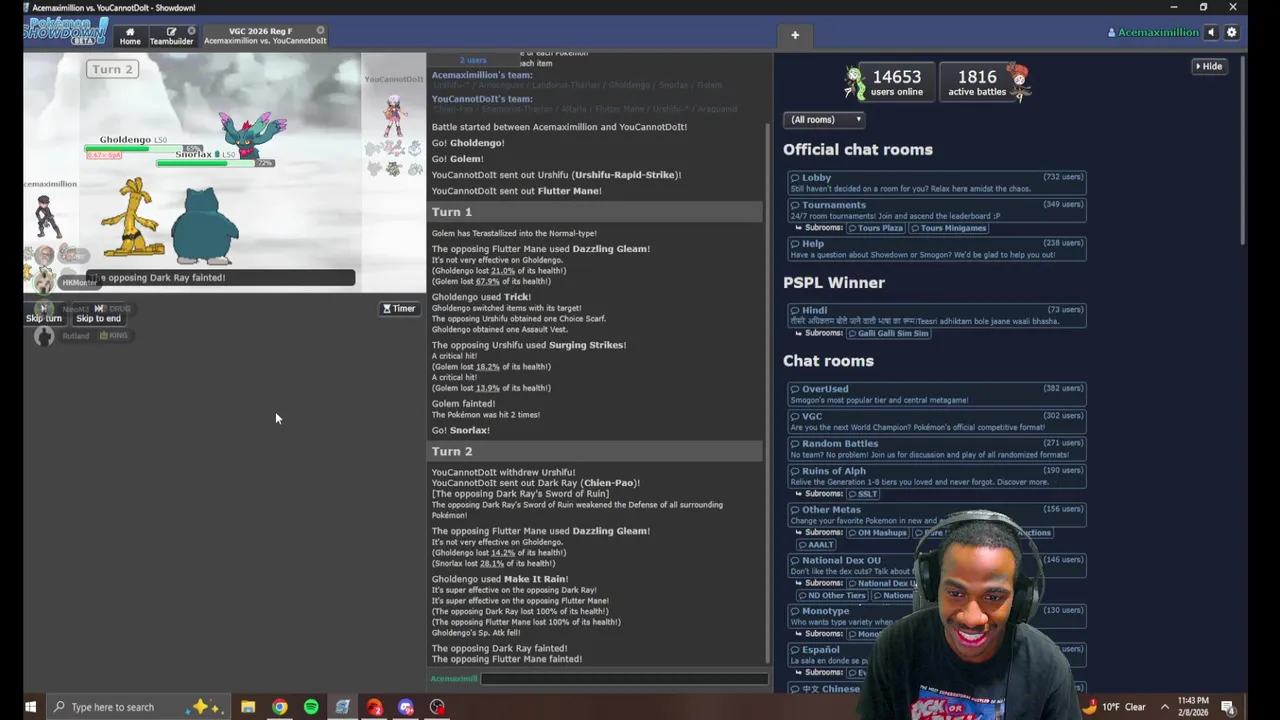Click Skip turn button
The width and height of the screenshot is (1280, 720).
tap(44, 314)
